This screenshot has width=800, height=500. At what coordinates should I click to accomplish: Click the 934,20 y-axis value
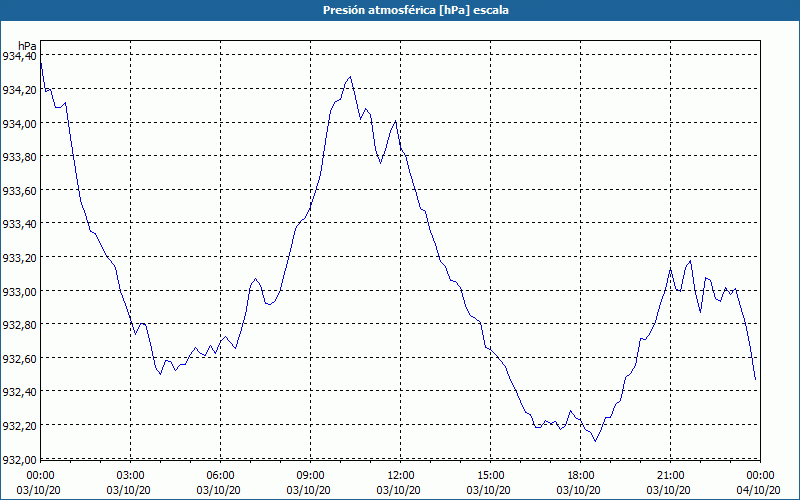point(20,90)
